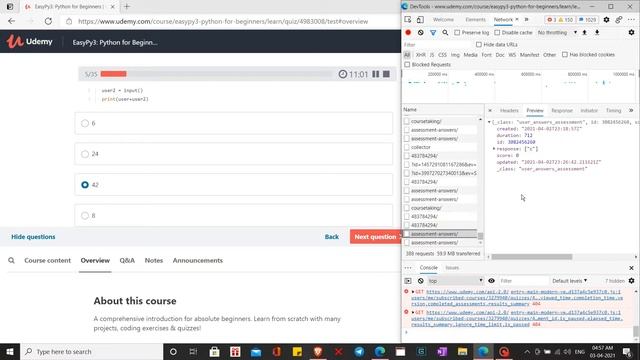Switch to the Timing tab

tap(613, 111)
